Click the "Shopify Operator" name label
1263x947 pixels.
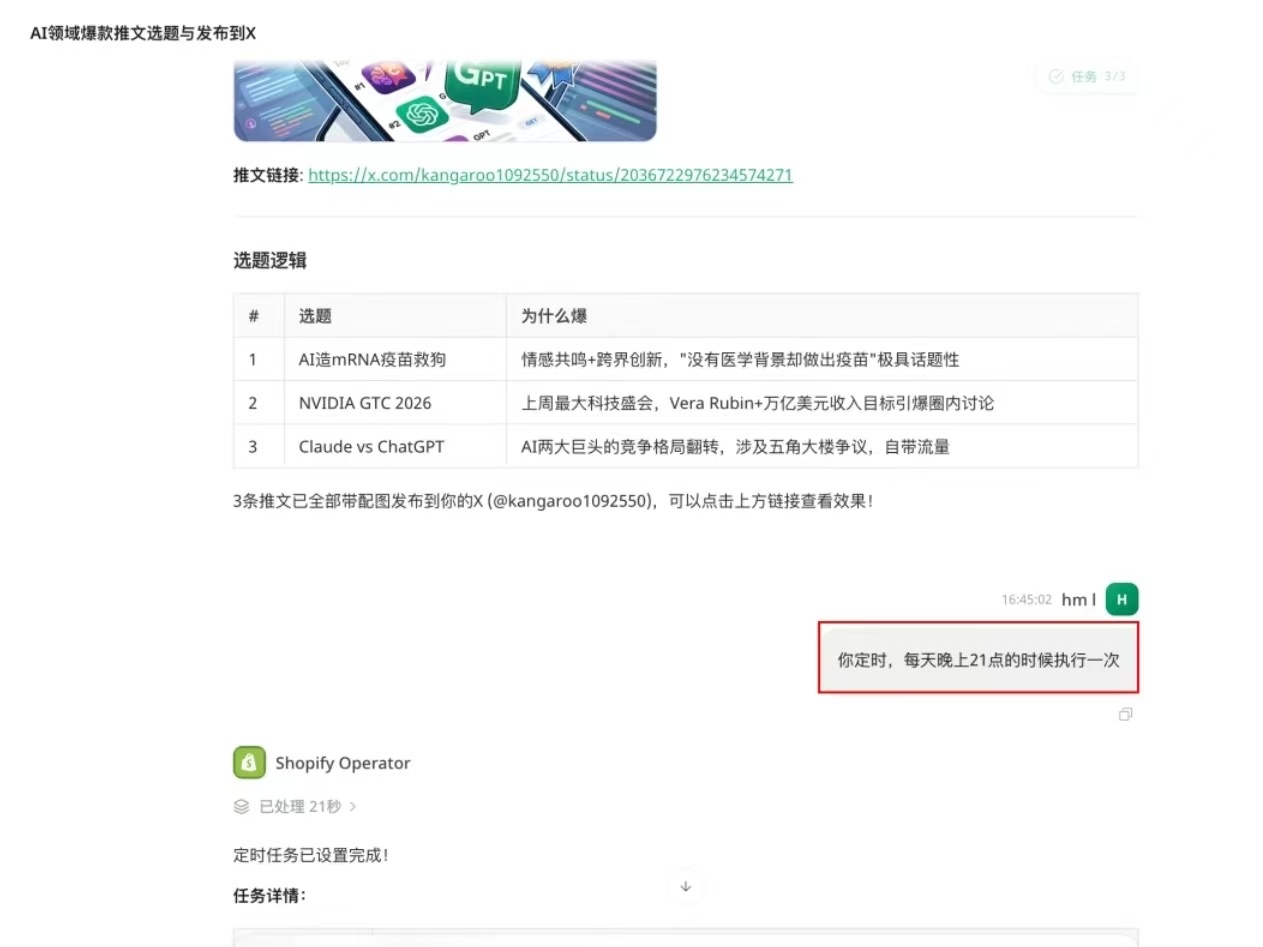[343, 763]
